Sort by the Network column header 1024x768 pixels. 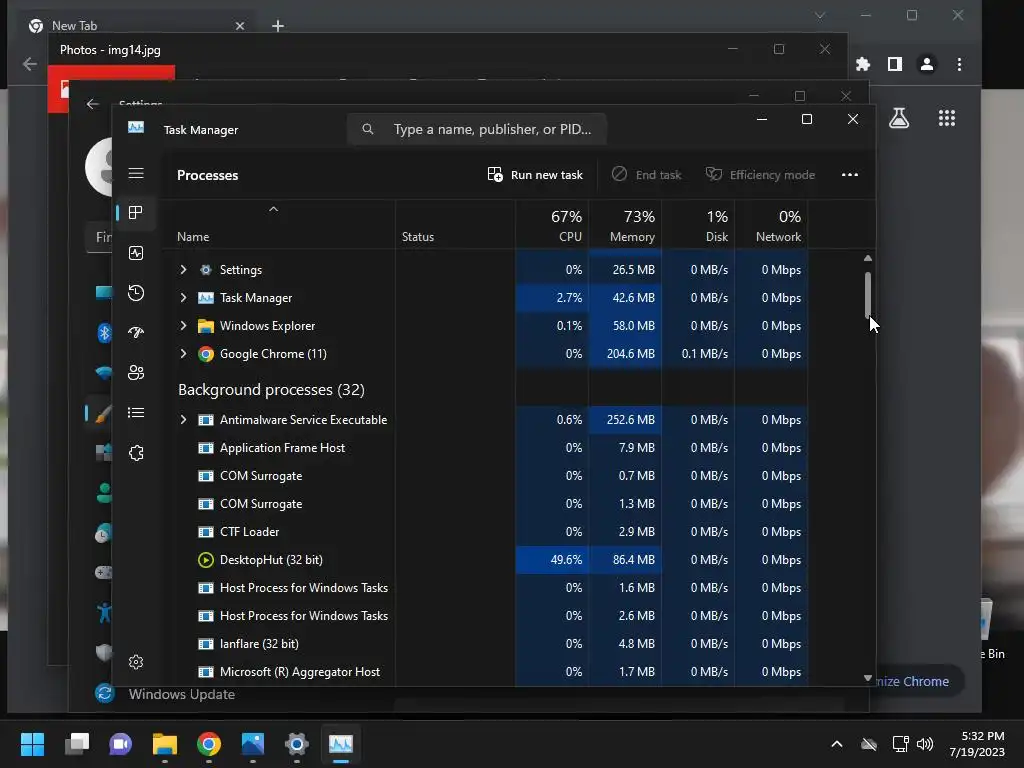coord(771,226)
